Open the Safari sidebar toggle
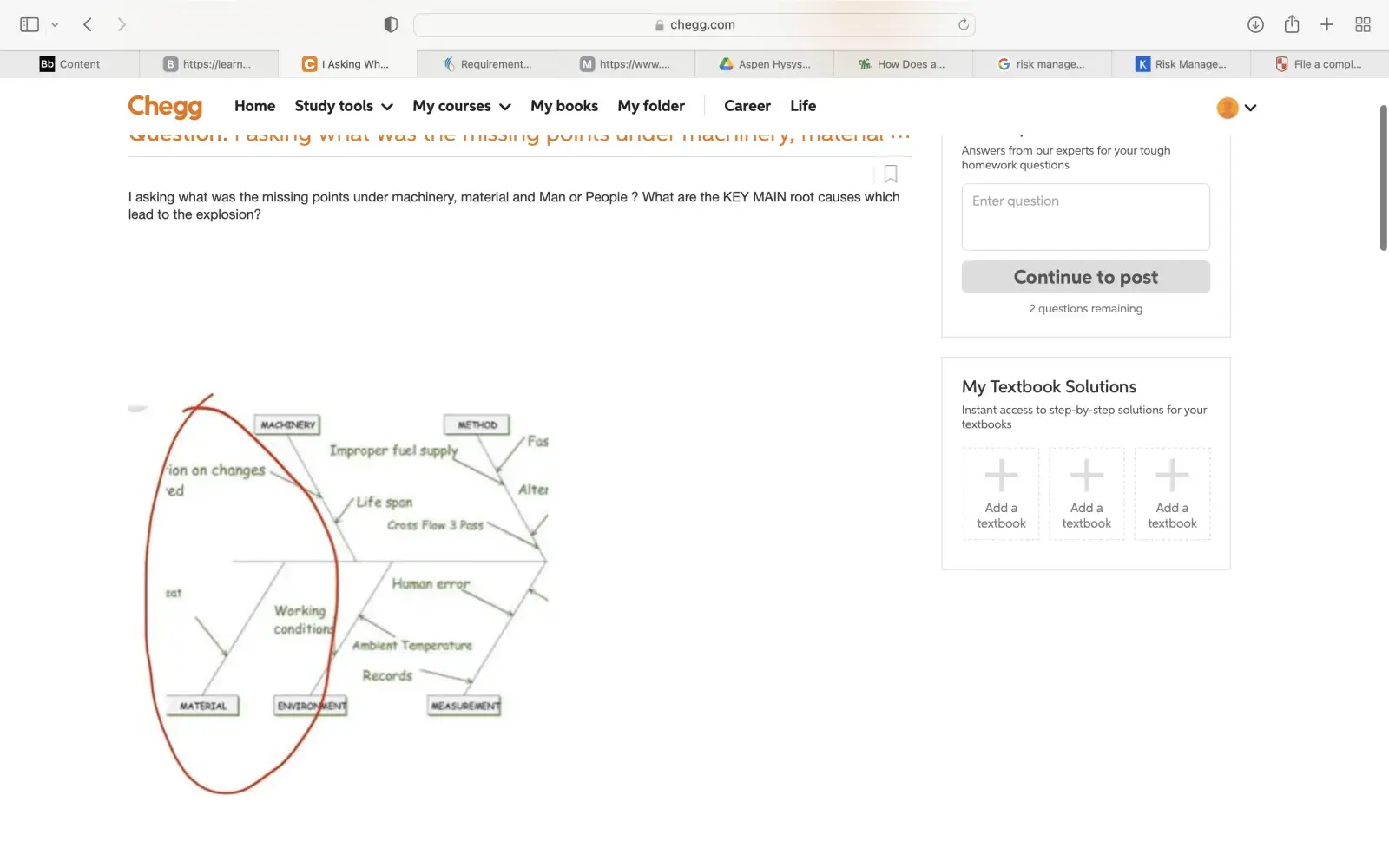The height and width of the screenshot is (868, 1389). [30, 24]
